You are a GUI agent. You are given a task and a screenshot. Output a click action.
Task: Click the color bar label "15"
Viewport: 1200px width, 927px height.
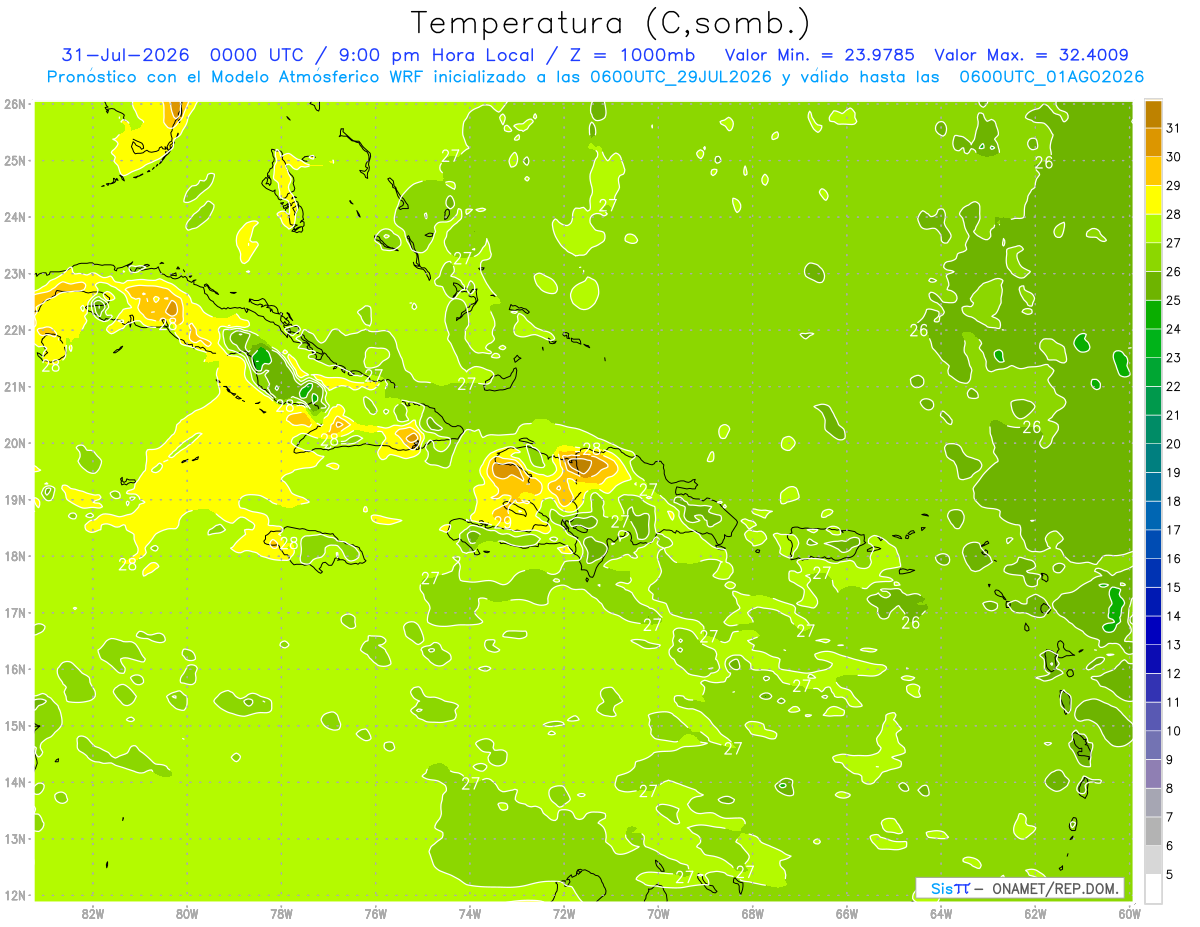coord(1173,587)
